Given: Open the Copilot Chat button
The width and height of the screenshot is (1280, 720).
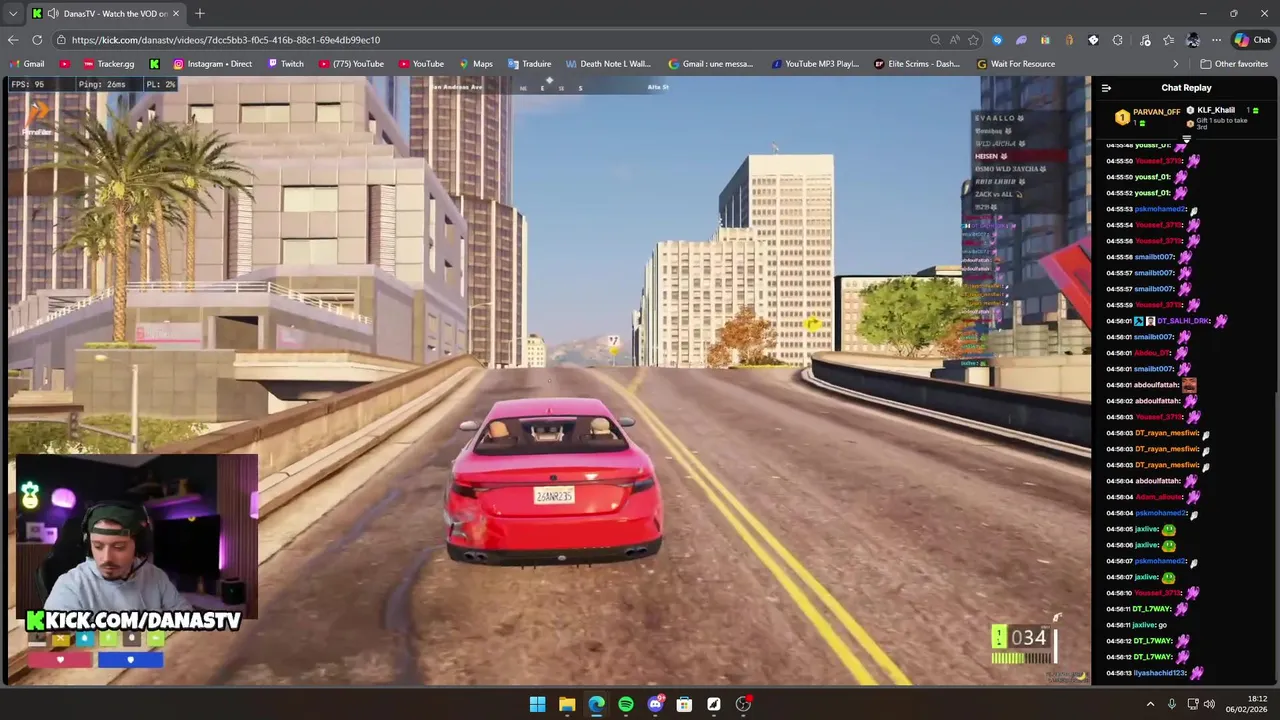Looking at the screenshot, I should point(1252,40).
